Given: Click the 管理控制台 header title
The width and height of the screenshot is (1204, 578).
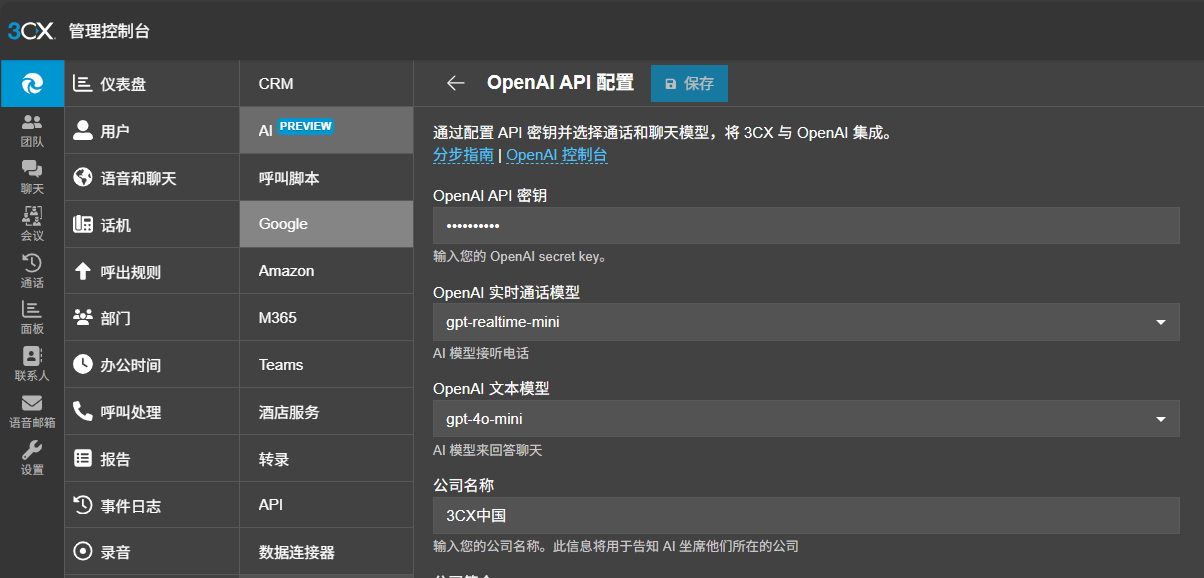Looking at the screenshot, I should coord(109,31).
